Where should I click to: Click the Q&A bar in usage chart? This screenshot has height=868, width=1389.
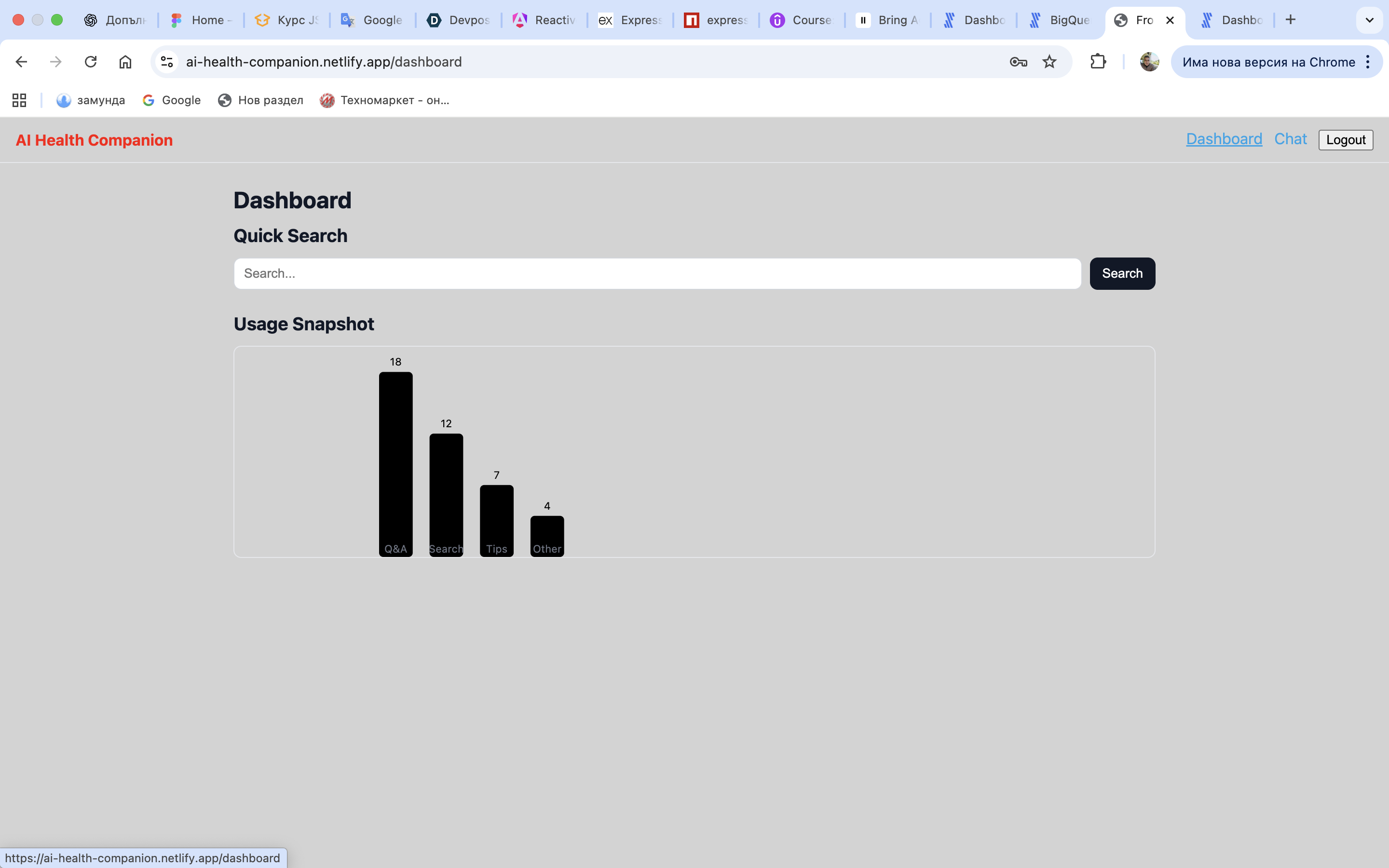(395, 463)
